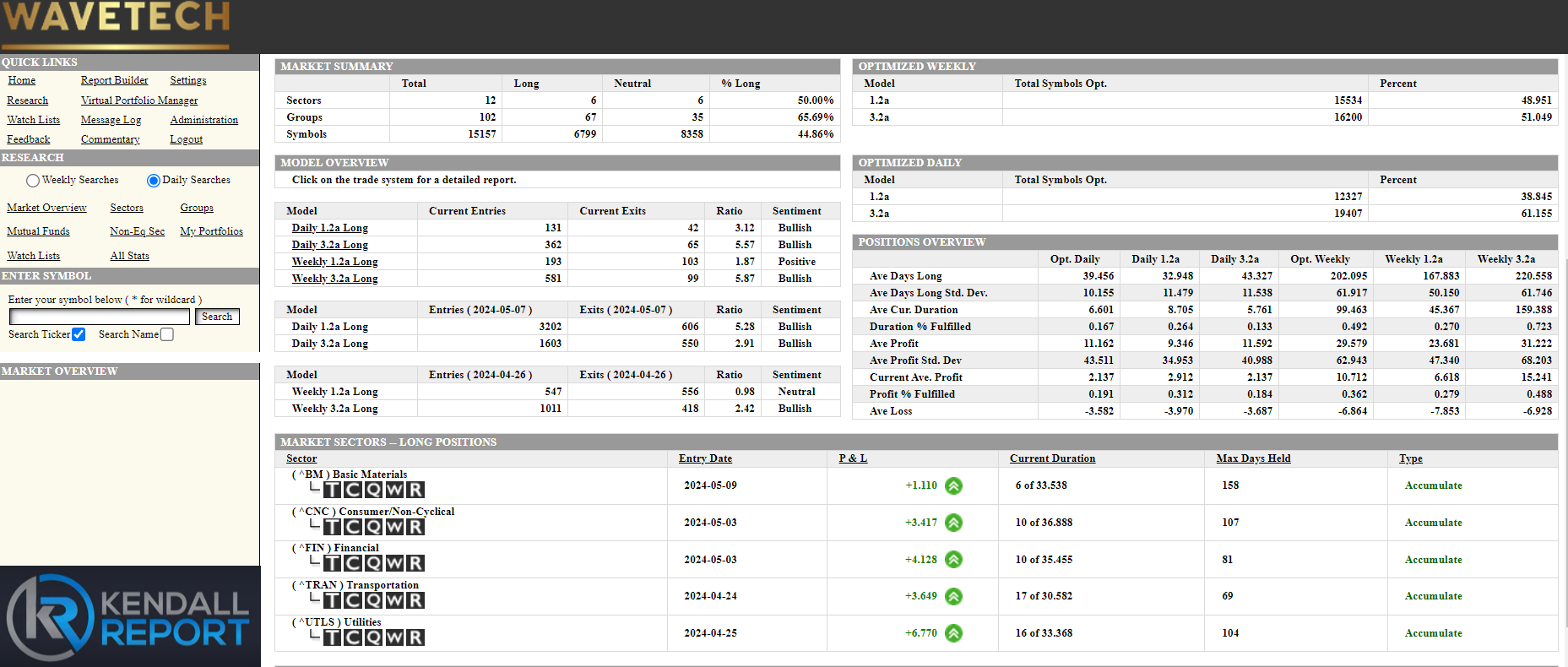Open the Report Builder link
1568x667 pixels.
pyautogui.click(x=115, y=80)
